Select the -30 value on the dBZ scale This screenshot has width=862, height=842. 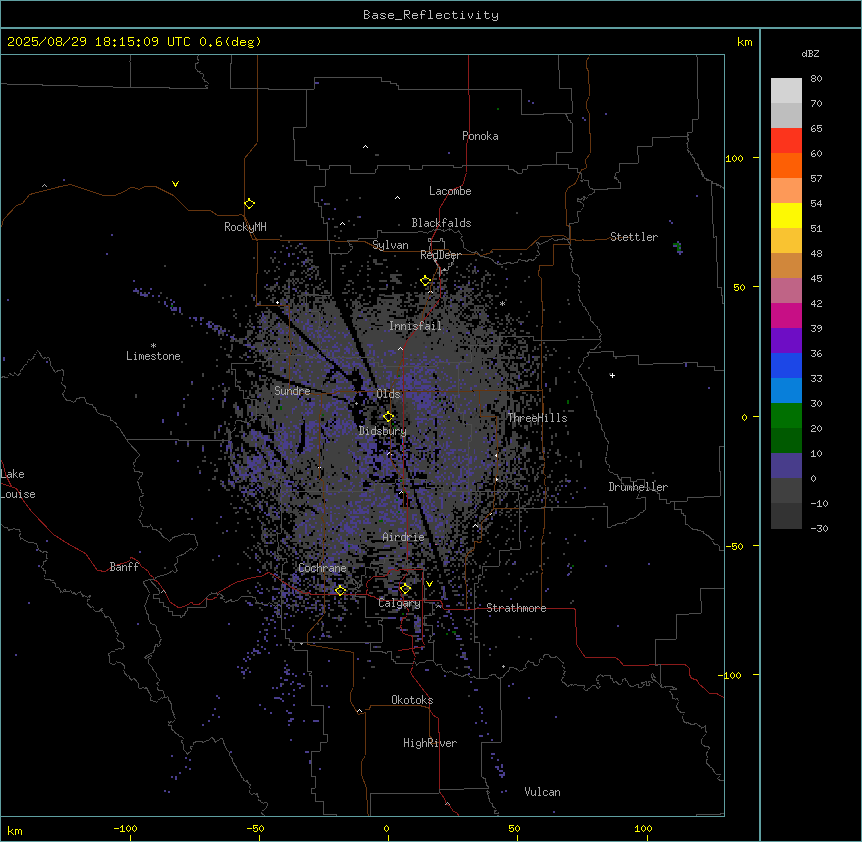coord(819,528)
